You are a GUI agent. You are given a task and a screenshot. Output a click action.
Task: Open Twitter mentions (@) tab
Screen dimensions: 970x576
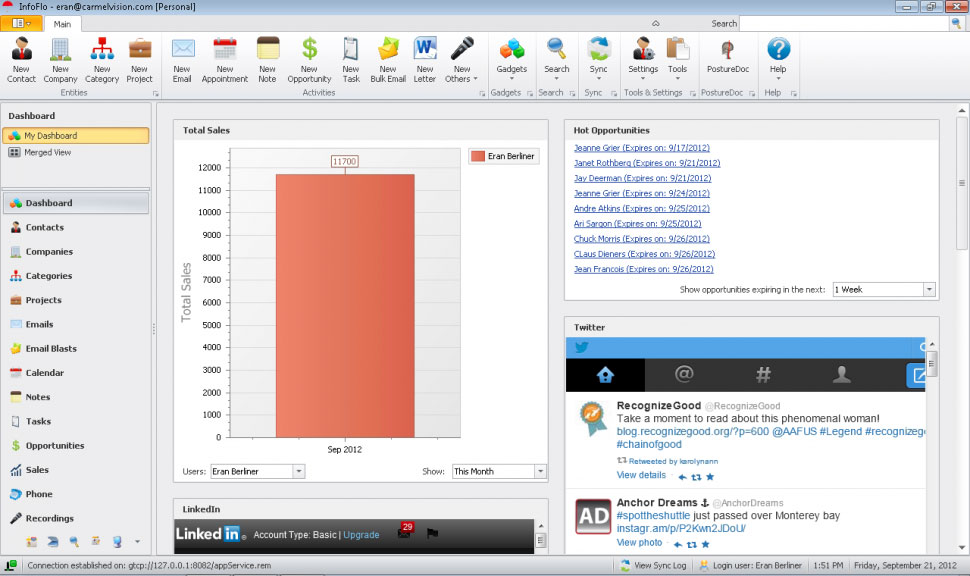pyautogui.click(x=684, y=374)
